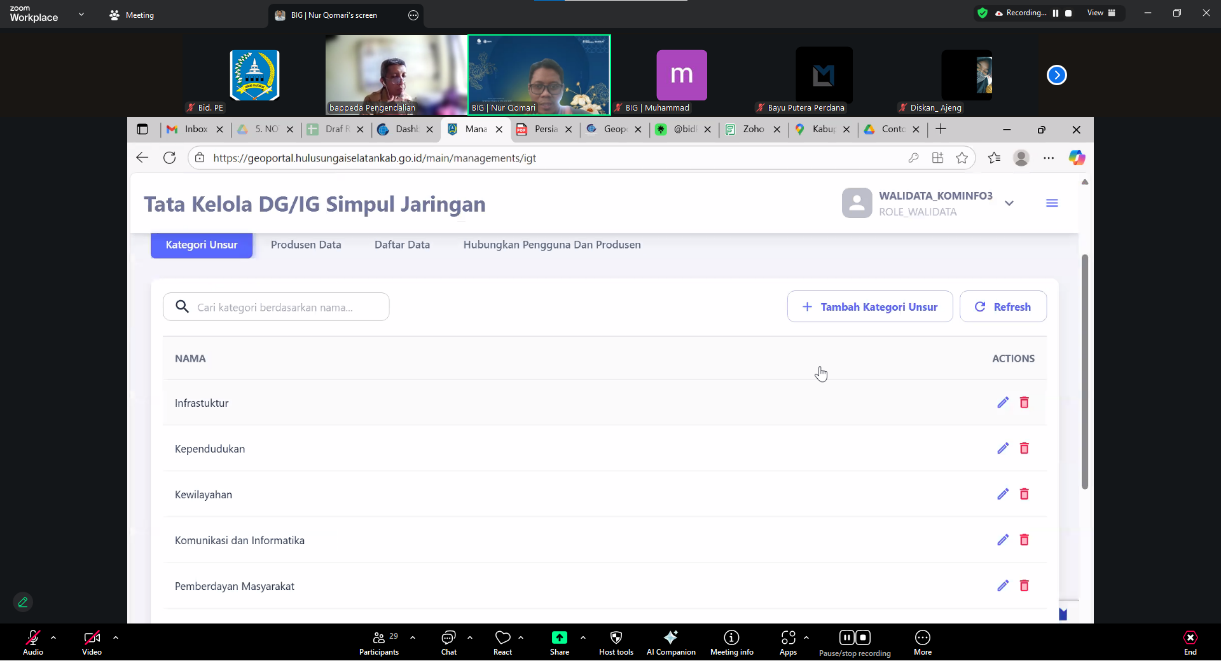Open the hamburger menu in portal header
Screen dimensions: 1221x661
coord(1052,203)
